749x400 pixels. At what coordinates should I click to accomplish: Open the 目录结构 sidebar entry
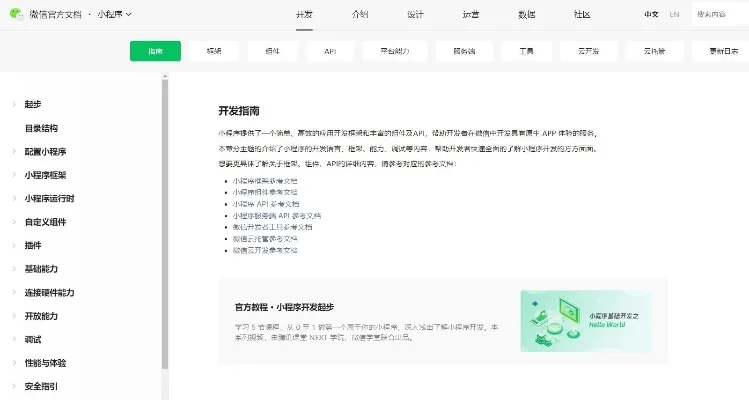[x=41, y=128]
